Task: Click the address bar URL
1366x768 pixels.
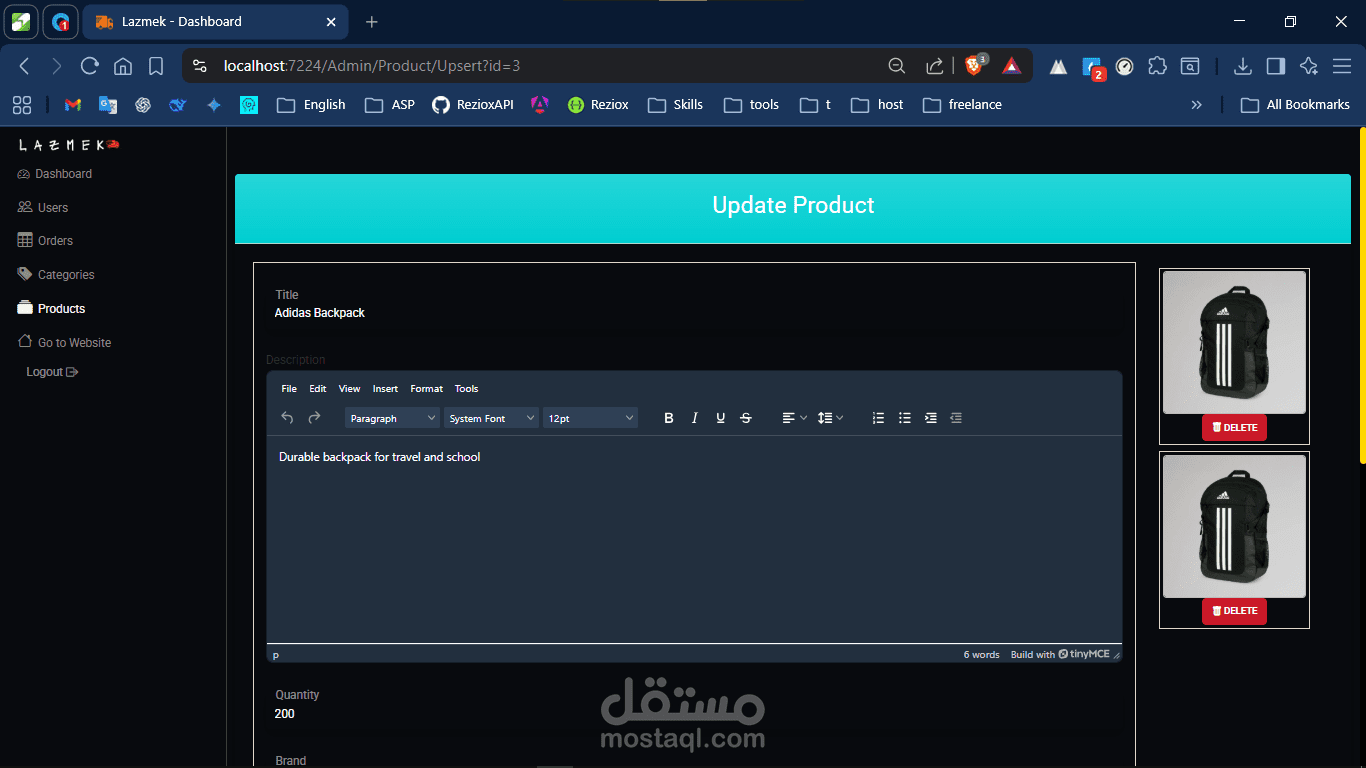Action: (x=372, y=66)
